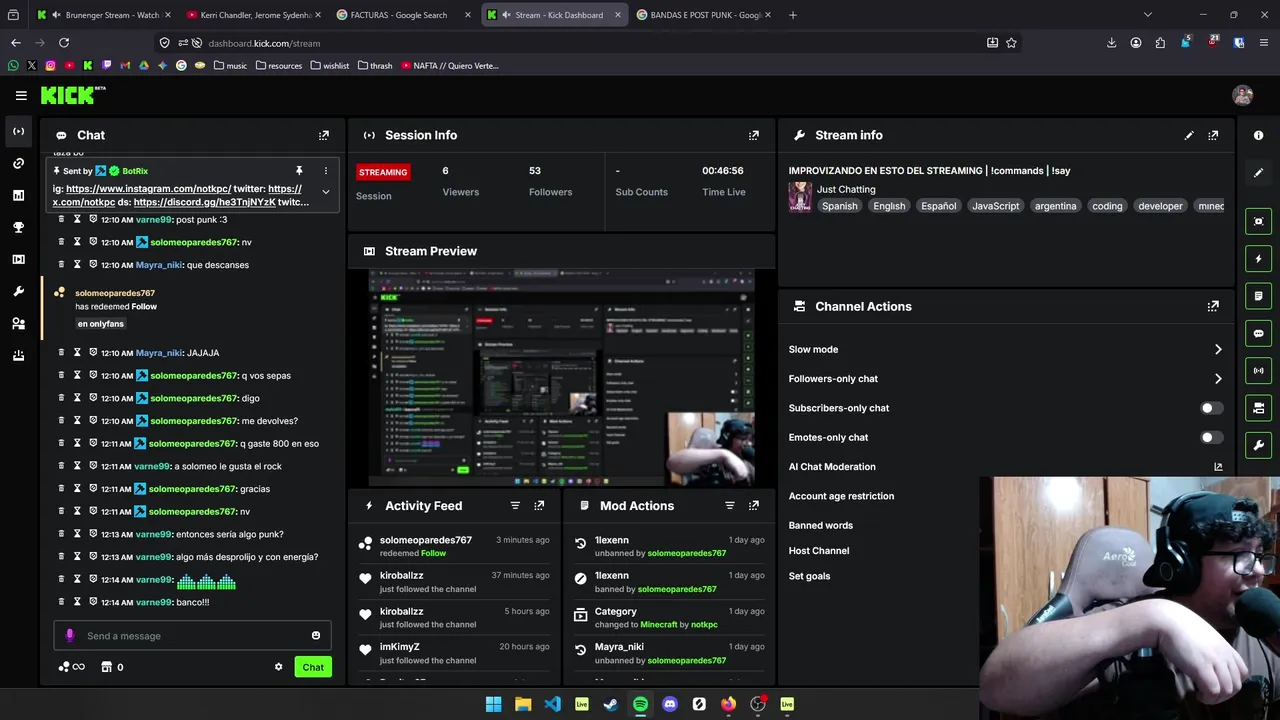Open the emoji picker in chat
Screen dimensions: 1280x720
tap(316, 636)
